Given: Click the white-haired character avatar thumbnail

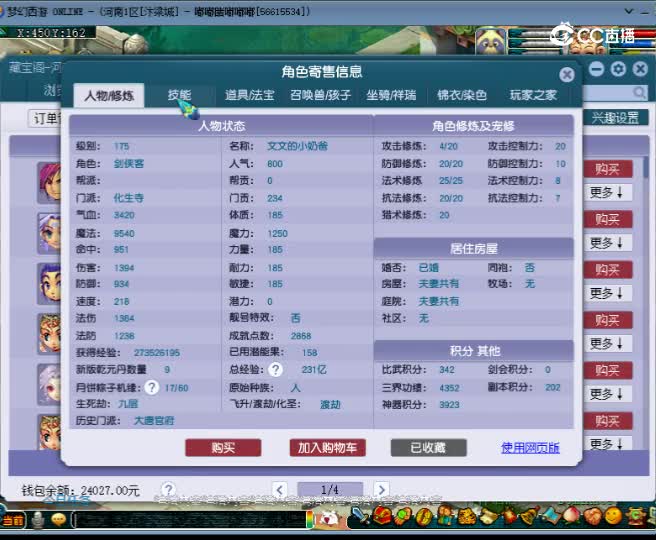Looking at the screenshot, I should tap(49, 384).
